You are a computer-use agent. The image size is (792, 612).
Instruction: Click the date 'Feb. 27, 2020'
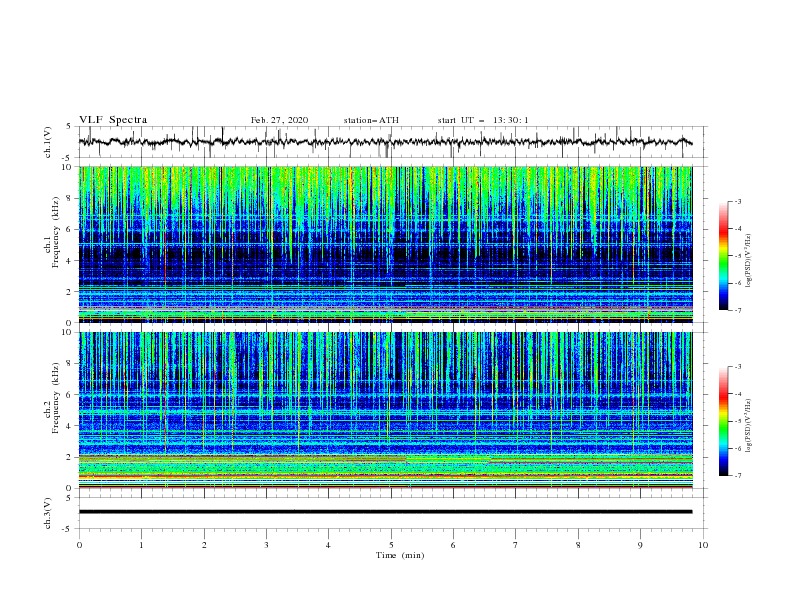point(279,120)
